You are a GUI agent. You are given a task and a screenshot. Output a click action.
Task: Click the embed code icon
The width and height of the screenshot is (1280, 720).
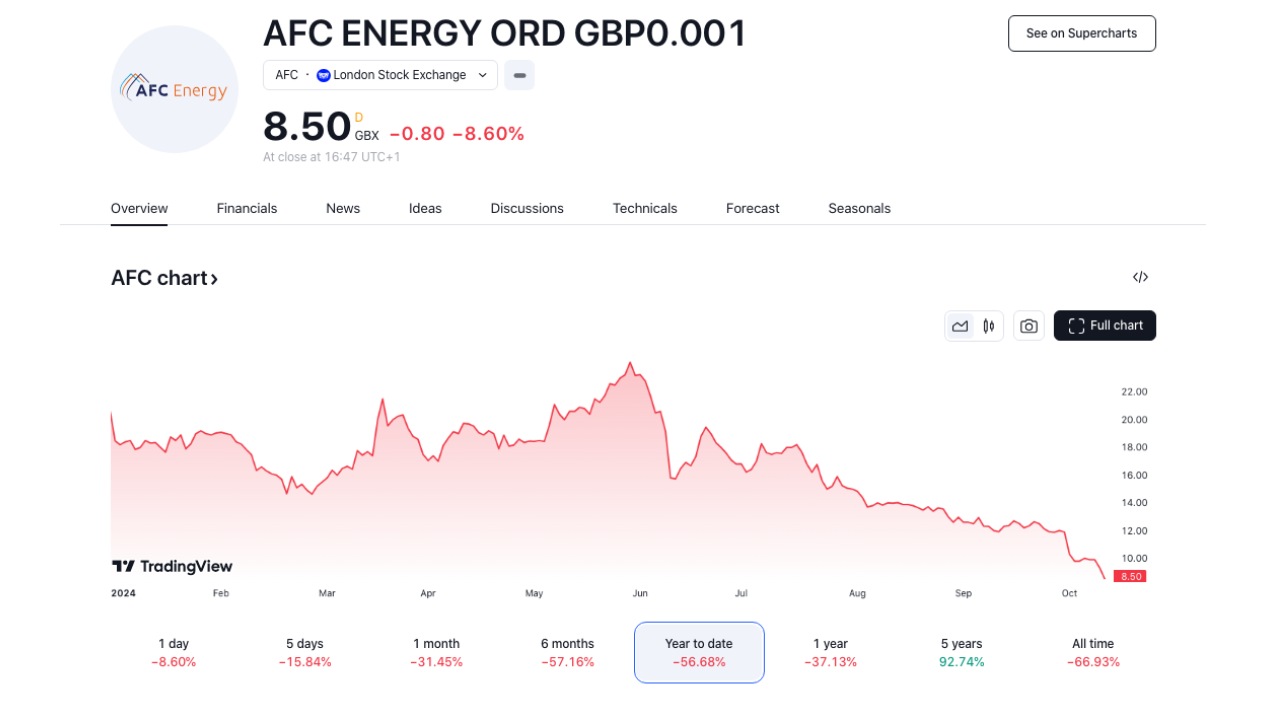1140,277
